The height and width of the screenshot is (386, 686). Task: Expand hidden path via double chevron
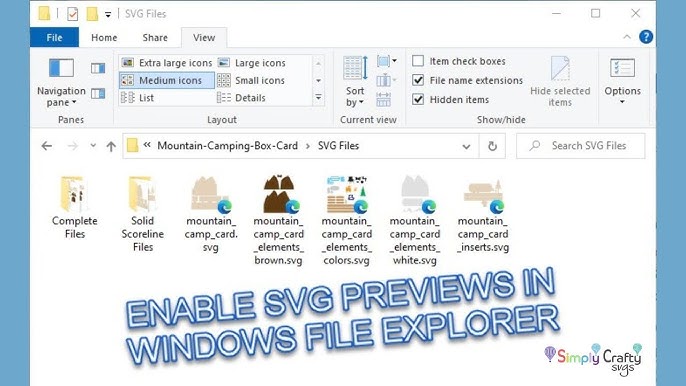coord(147,145)
